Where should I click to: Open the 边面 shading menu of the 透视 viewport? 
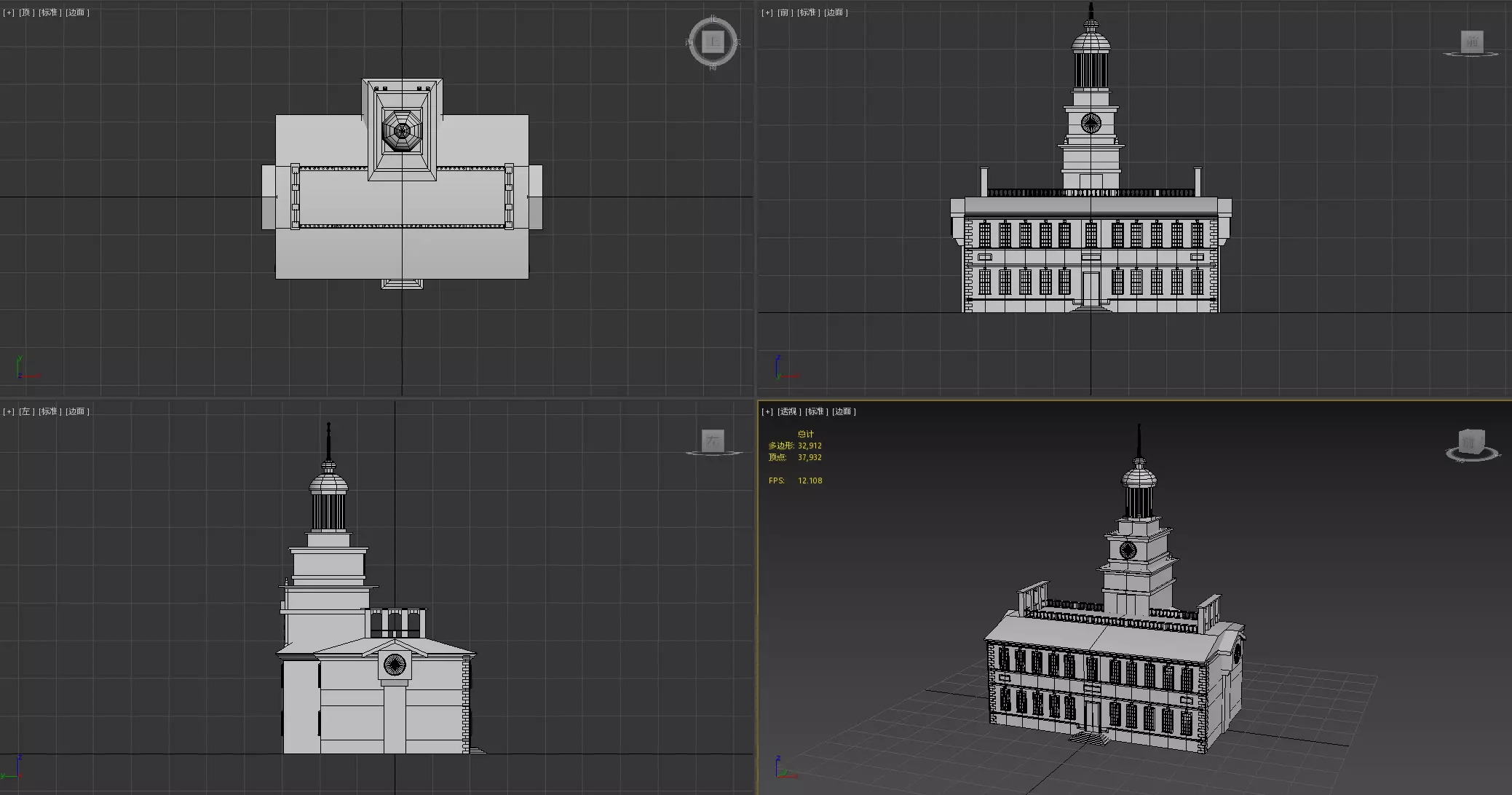844,411
